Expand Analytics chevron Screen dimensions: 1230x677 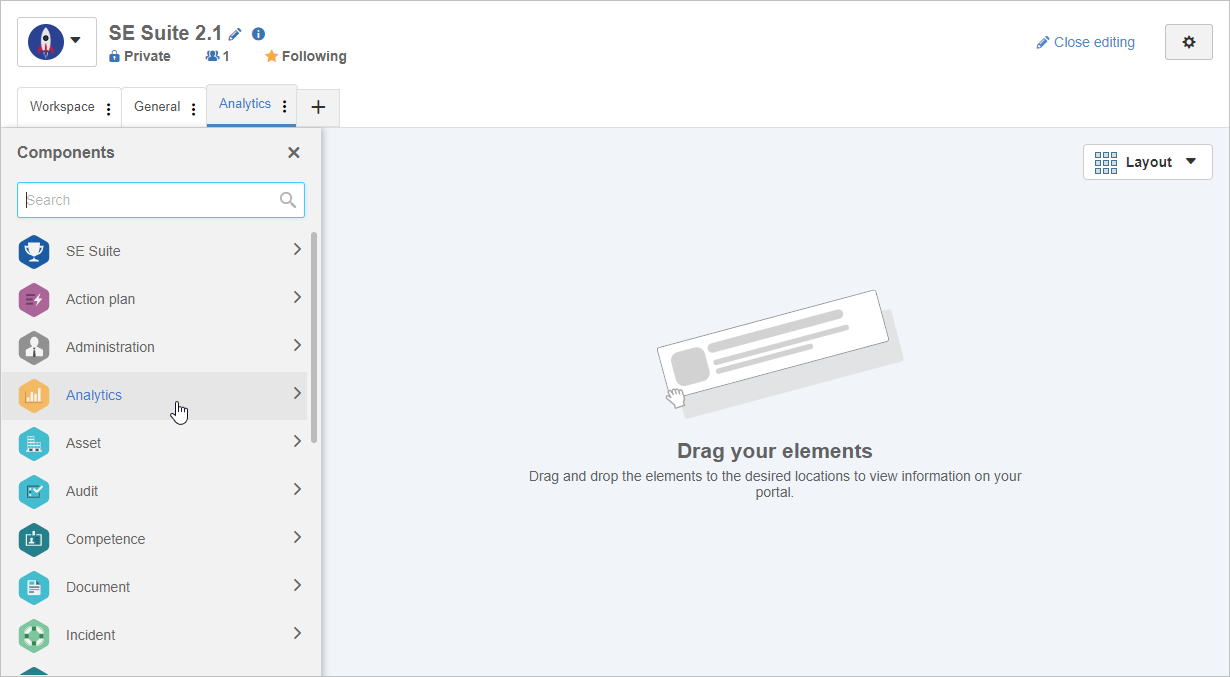click(297, 393)
